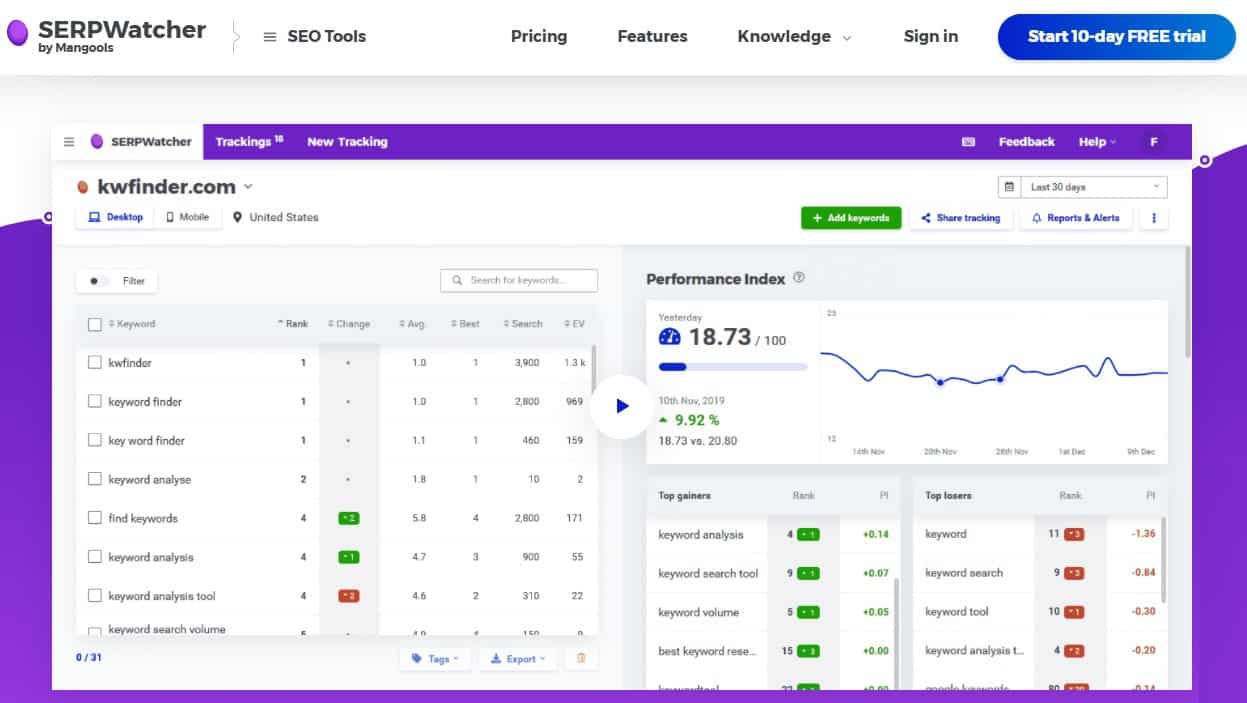Viewport: 1247px width, 703px height.
Task: Sort by Best column
Action: tap(465, 324)
